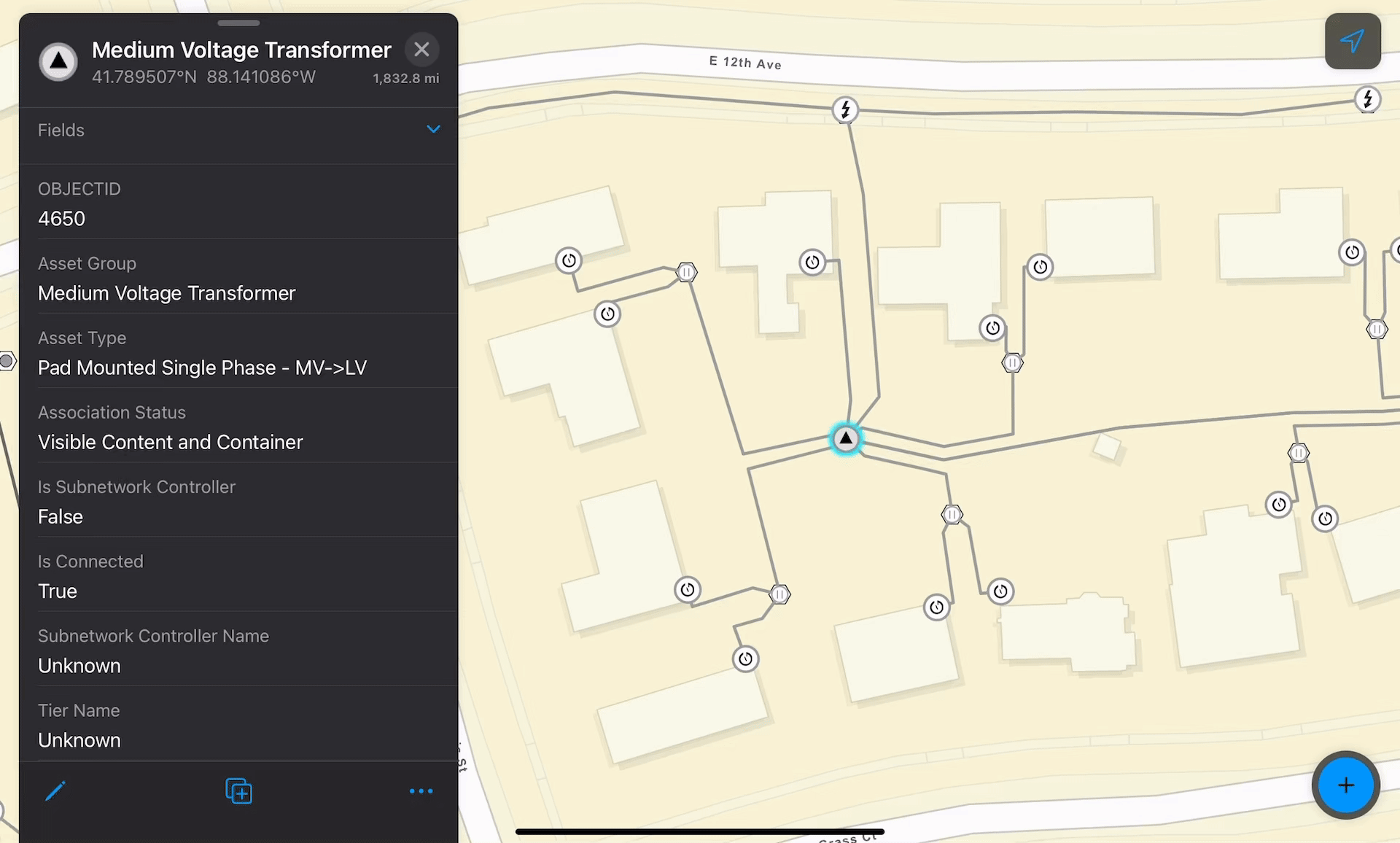This screenshot has width=1400, height=843.
Task: Select the edit pencil icon in the panel
Action: (x=55, y=790)
